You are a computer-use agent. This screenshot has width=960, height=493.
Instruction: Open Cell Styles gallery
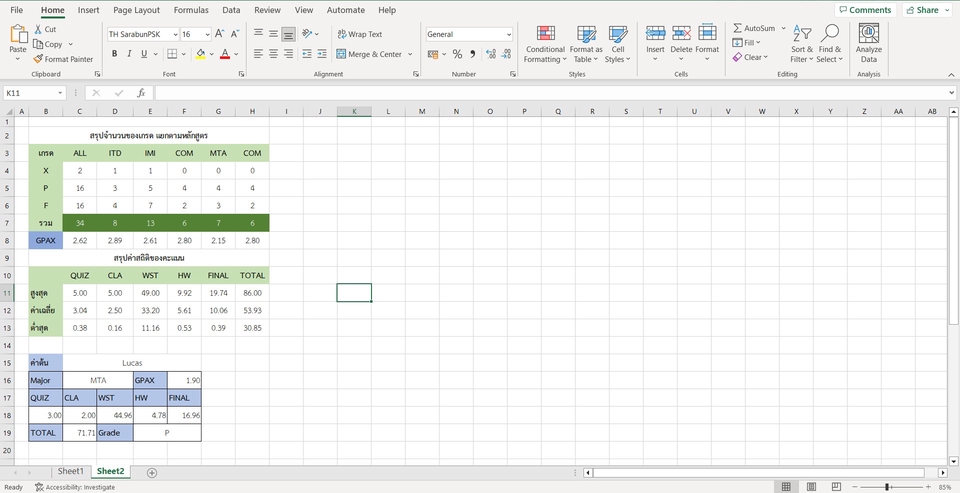(x=618, y=44)
